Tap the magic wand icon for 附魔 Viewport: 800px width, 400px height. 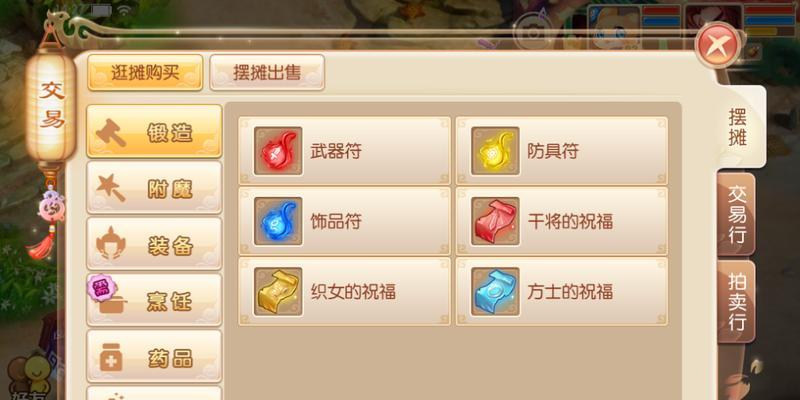pyautogui.click(x=111, y=188)
